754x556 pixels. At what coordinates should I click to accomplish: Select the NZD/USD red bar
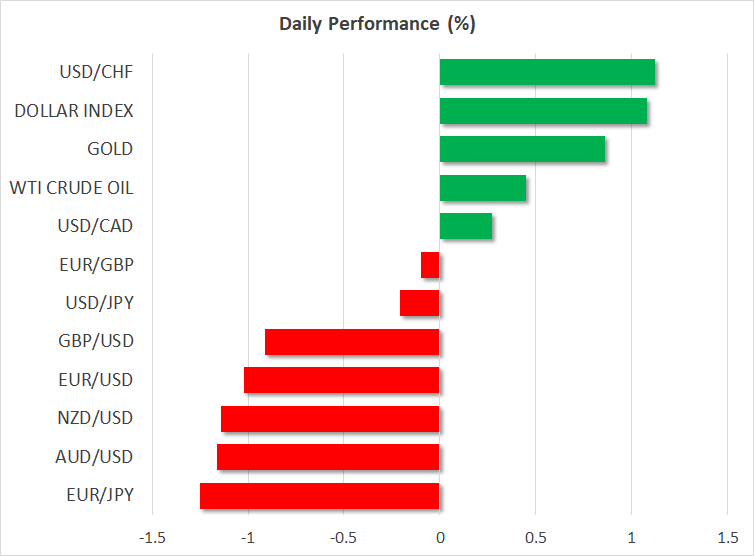coord(330,418)
